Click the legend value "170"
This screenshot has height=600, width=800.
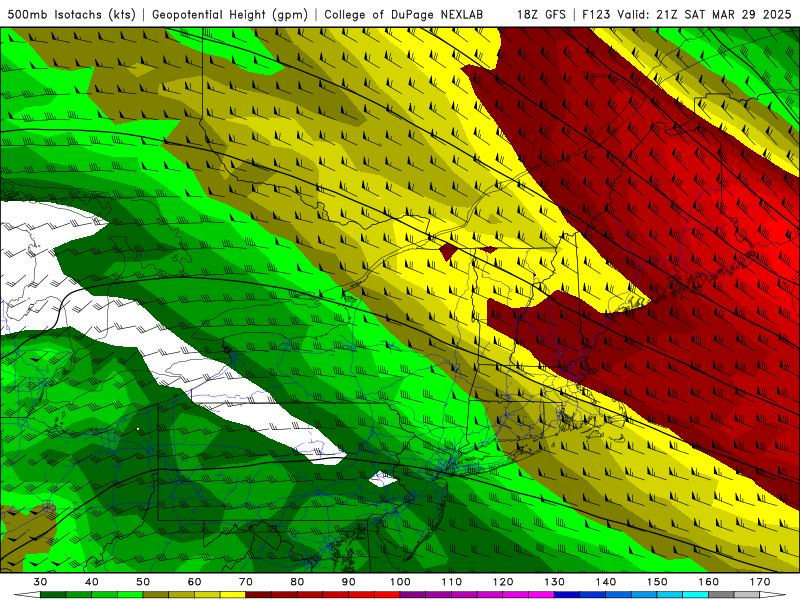pos(760,582)
